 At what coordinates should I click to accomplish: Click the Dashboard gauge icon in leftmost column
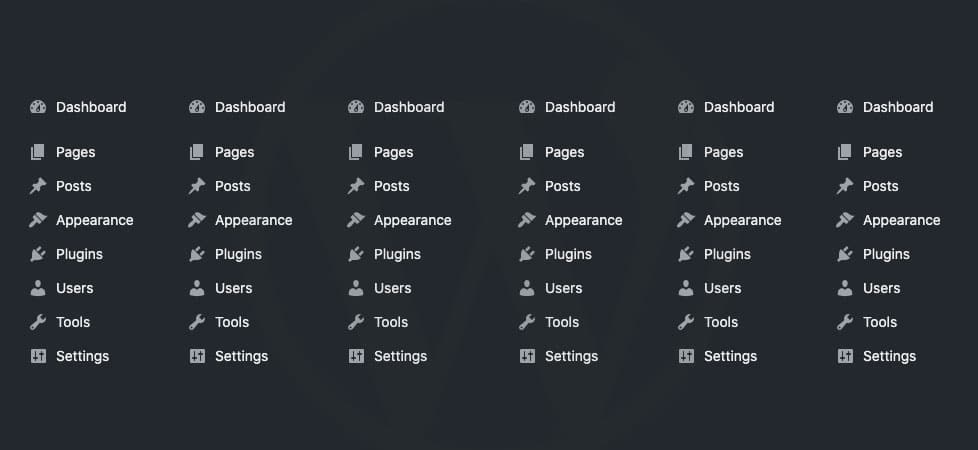click(38, 107)
